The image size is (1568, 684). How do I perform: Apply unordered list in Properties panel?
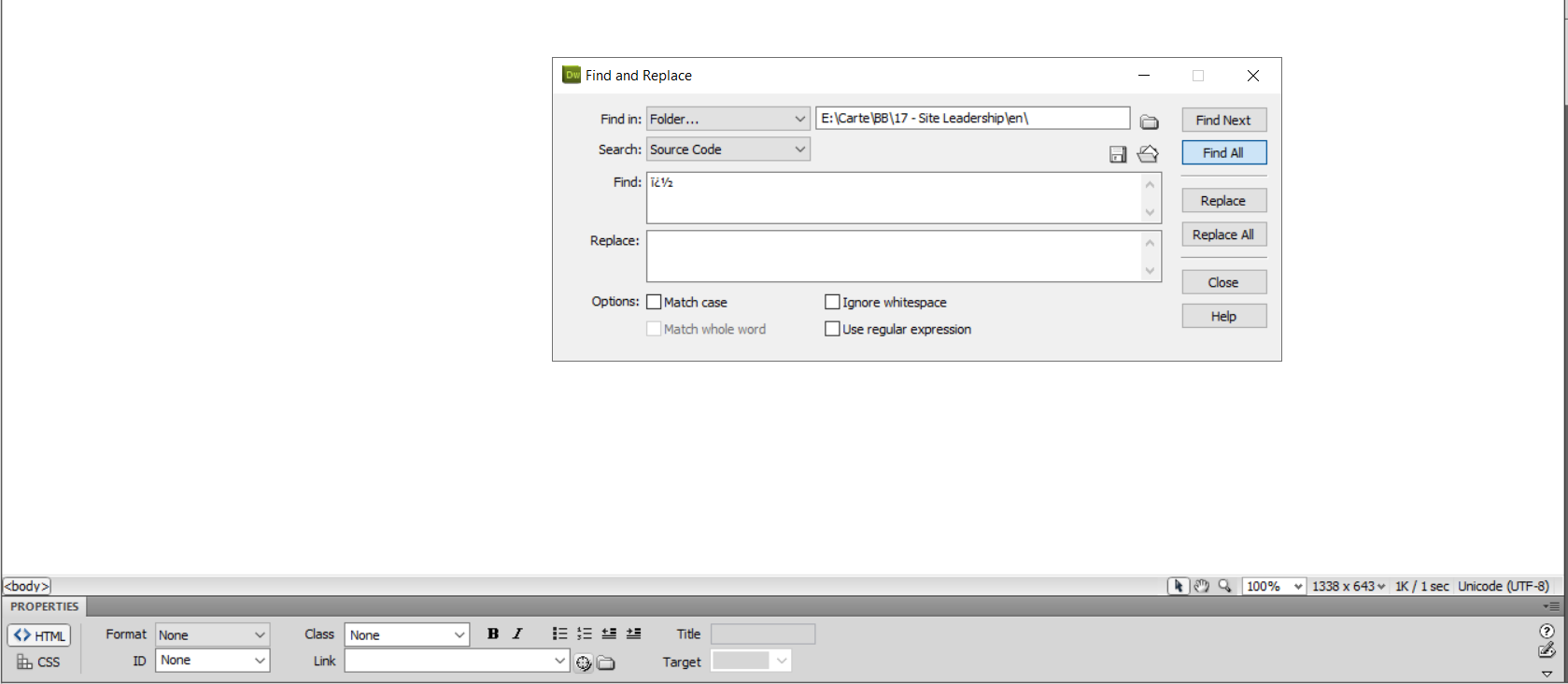[x=559, y=634]
